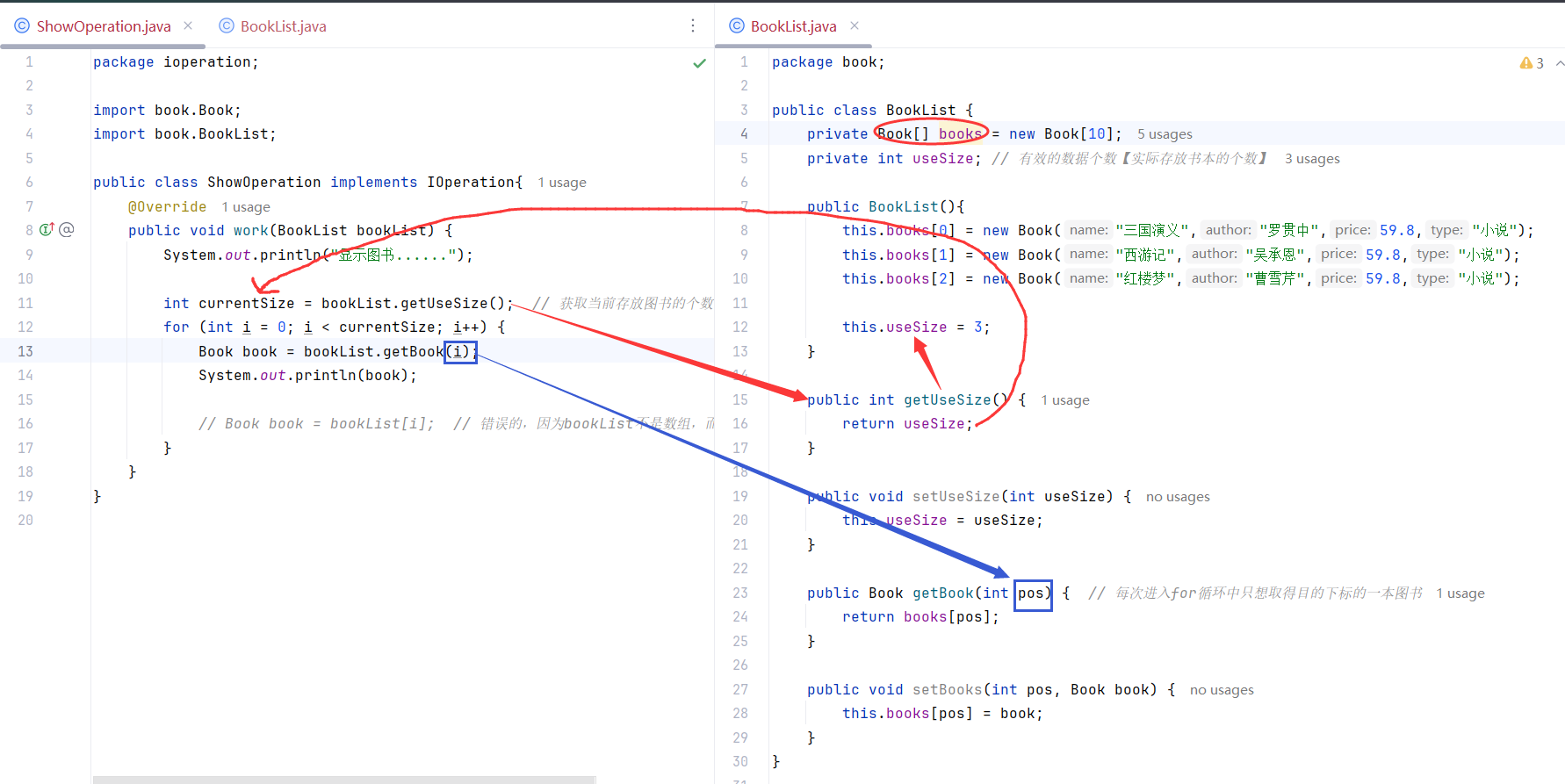Click the implements-method gutter icon on line 8
The height and width of the screenshot is (784, 1565).
pyautogui.click(x=47, y=230)
